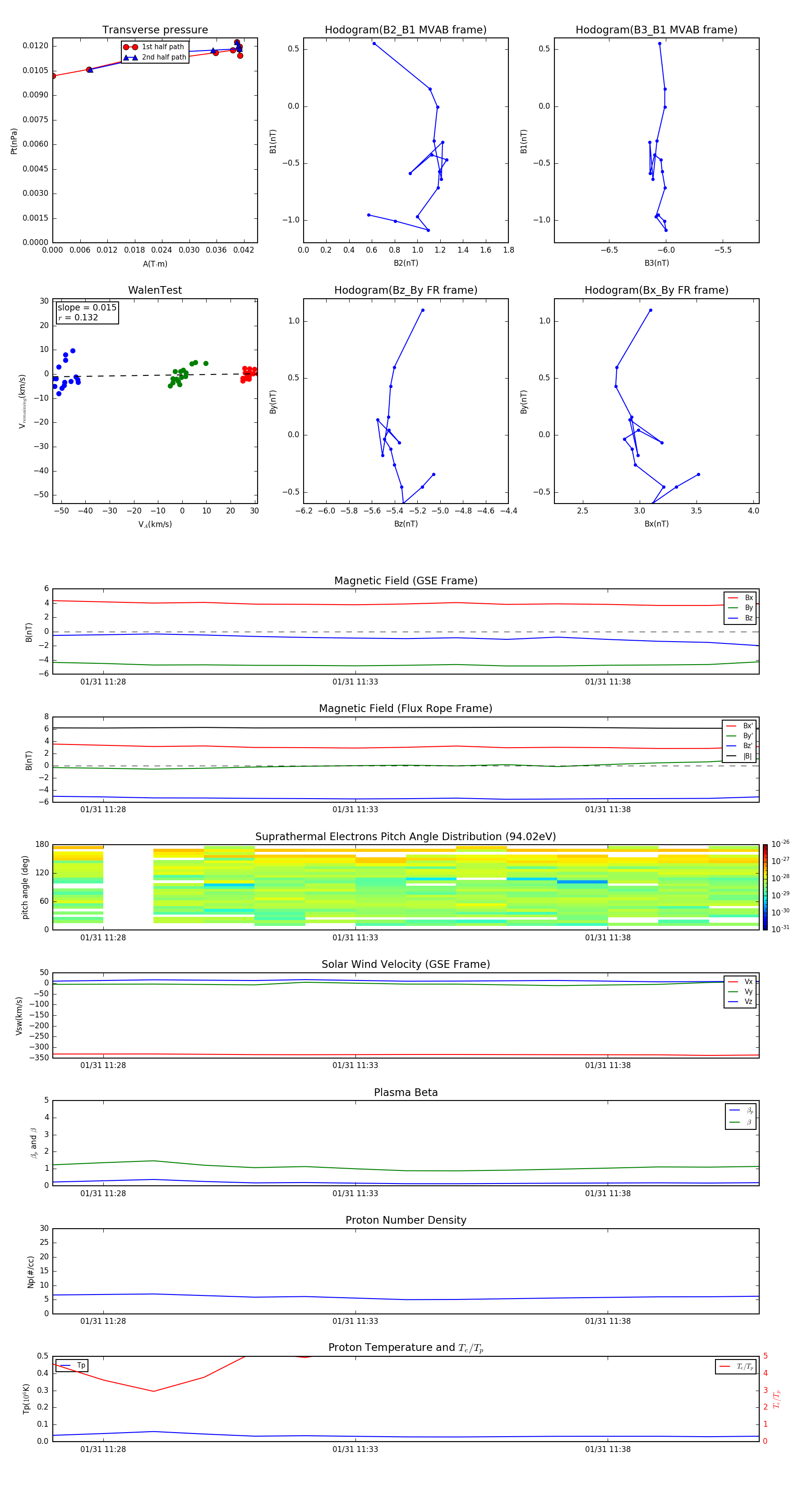Click the blue point cluster in WalenTest plot
This screenshot has width=812, height=1489.
coord(65,373)
